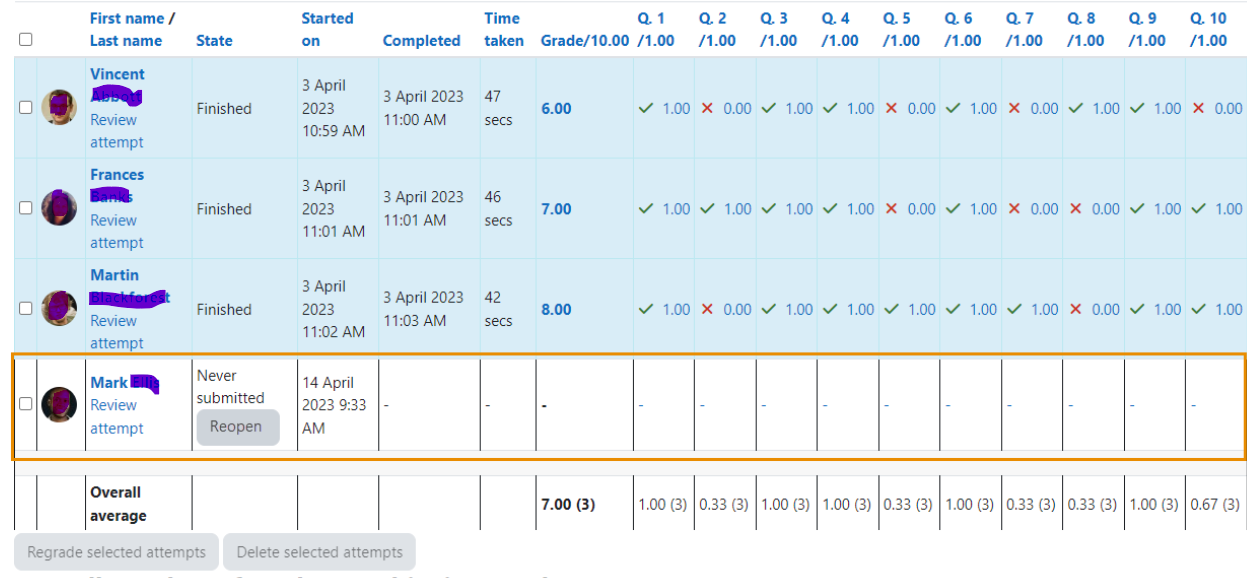Image resolution: width=1247 pixels, height=578 pixels.
Task: Check the box beside Martin's attempt row
Action: 26,309
